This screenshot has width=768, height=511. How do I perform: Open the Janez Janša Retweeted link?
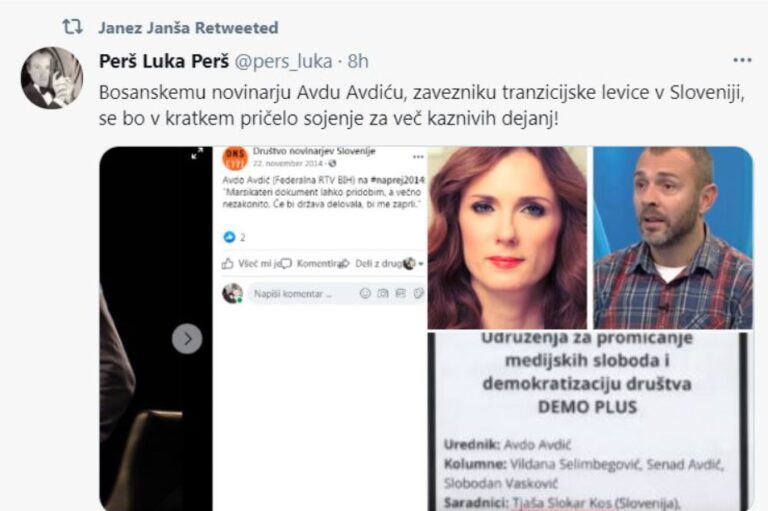188,27
